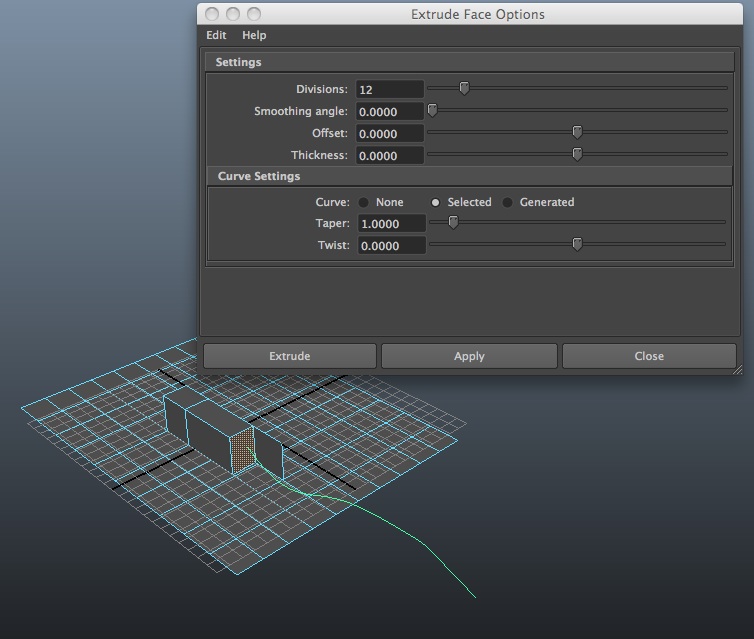Screen dimensions: 754x639
Task: Click the Apply button
Action: coord(469,356)
